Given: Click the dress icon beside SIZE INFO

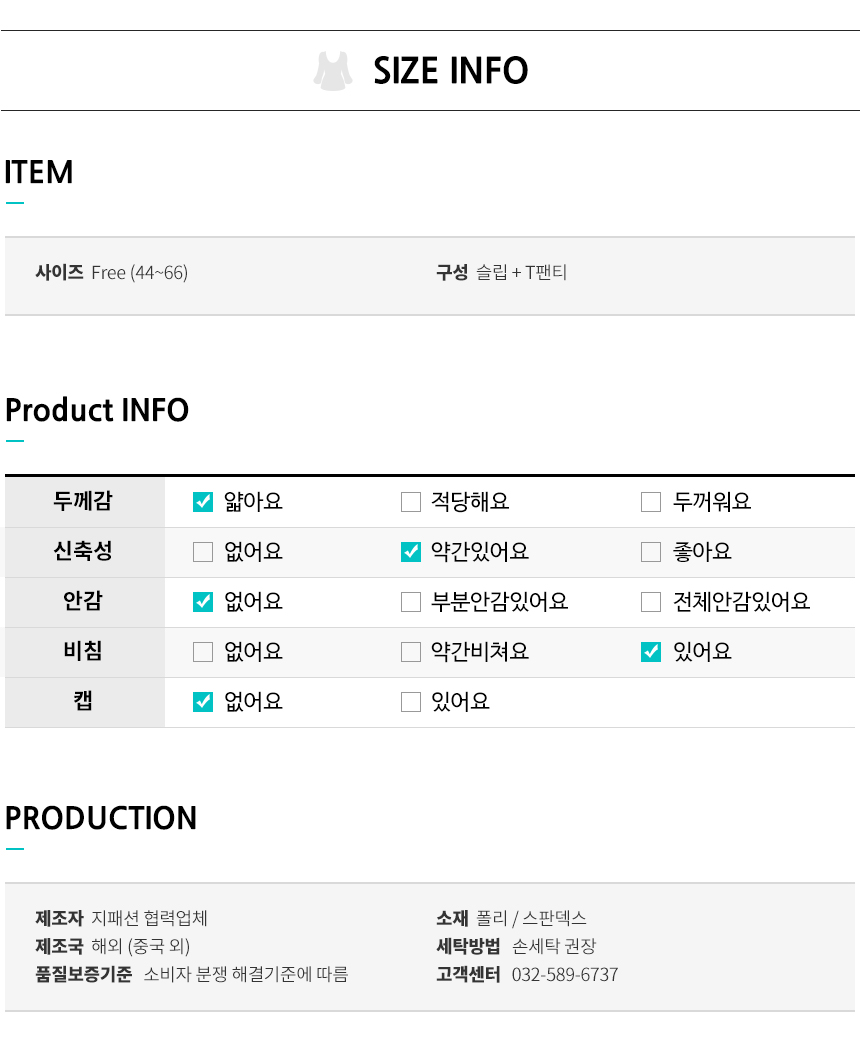Looking at the screenshot, I should [333, 71].
